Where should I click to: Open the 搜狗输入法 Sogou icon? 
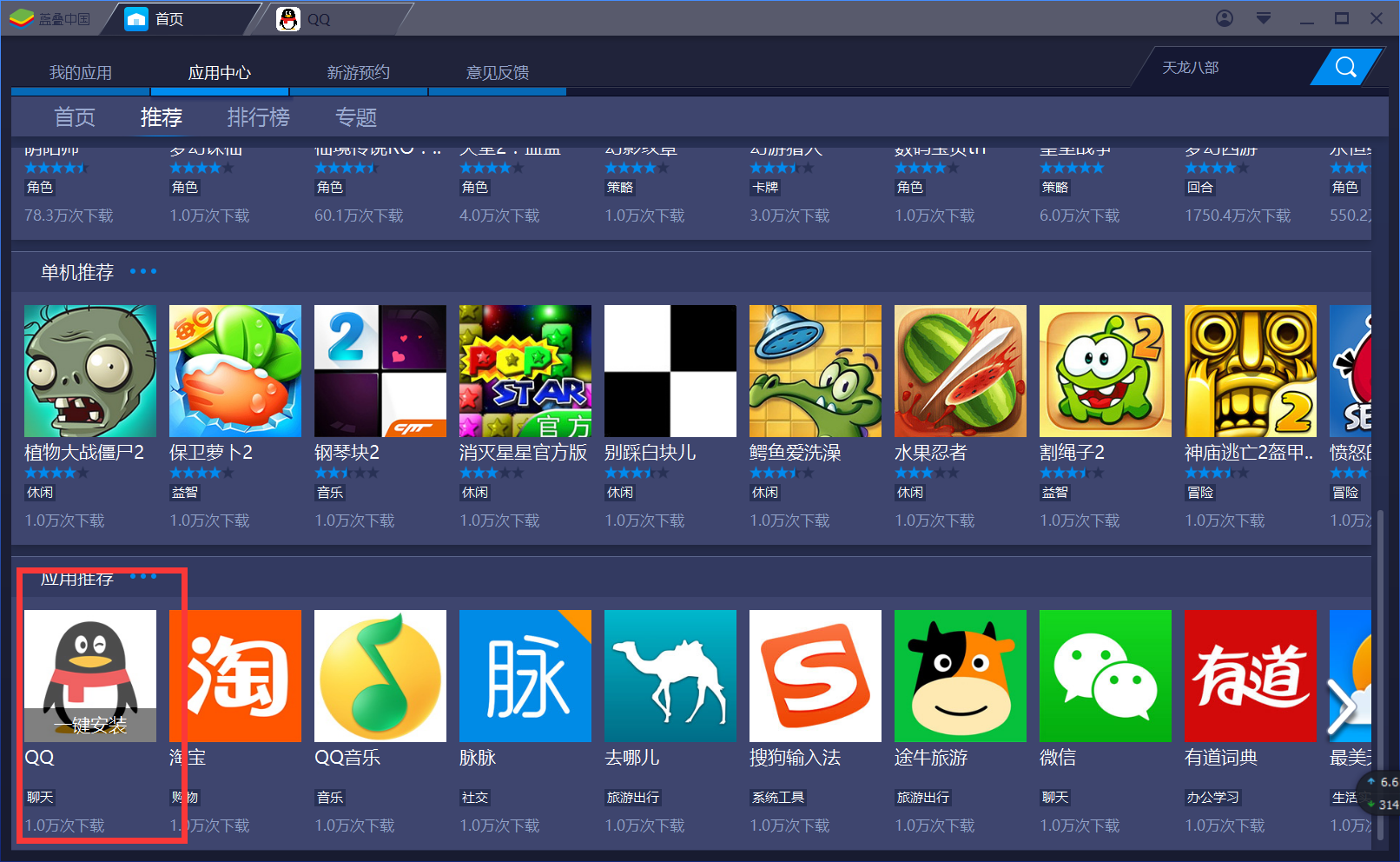[816, 676]
